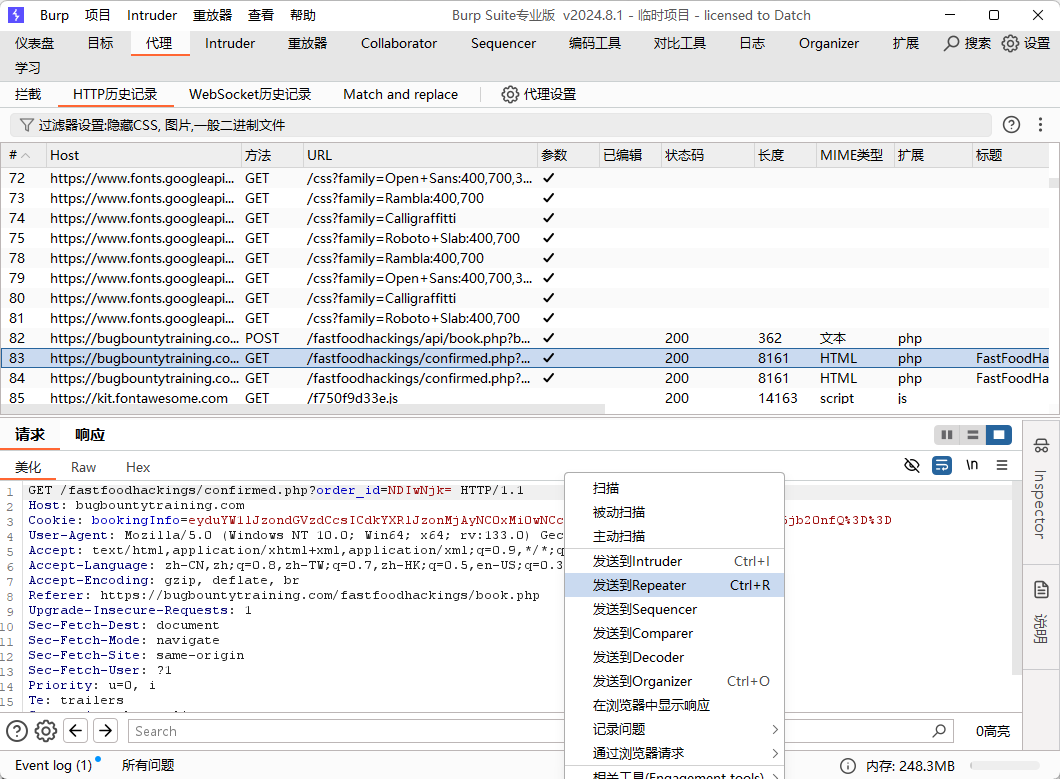Screen dimensions: 1060x779
Task: Click the search magnifier in the search field
Action: (x=939, y=731)
